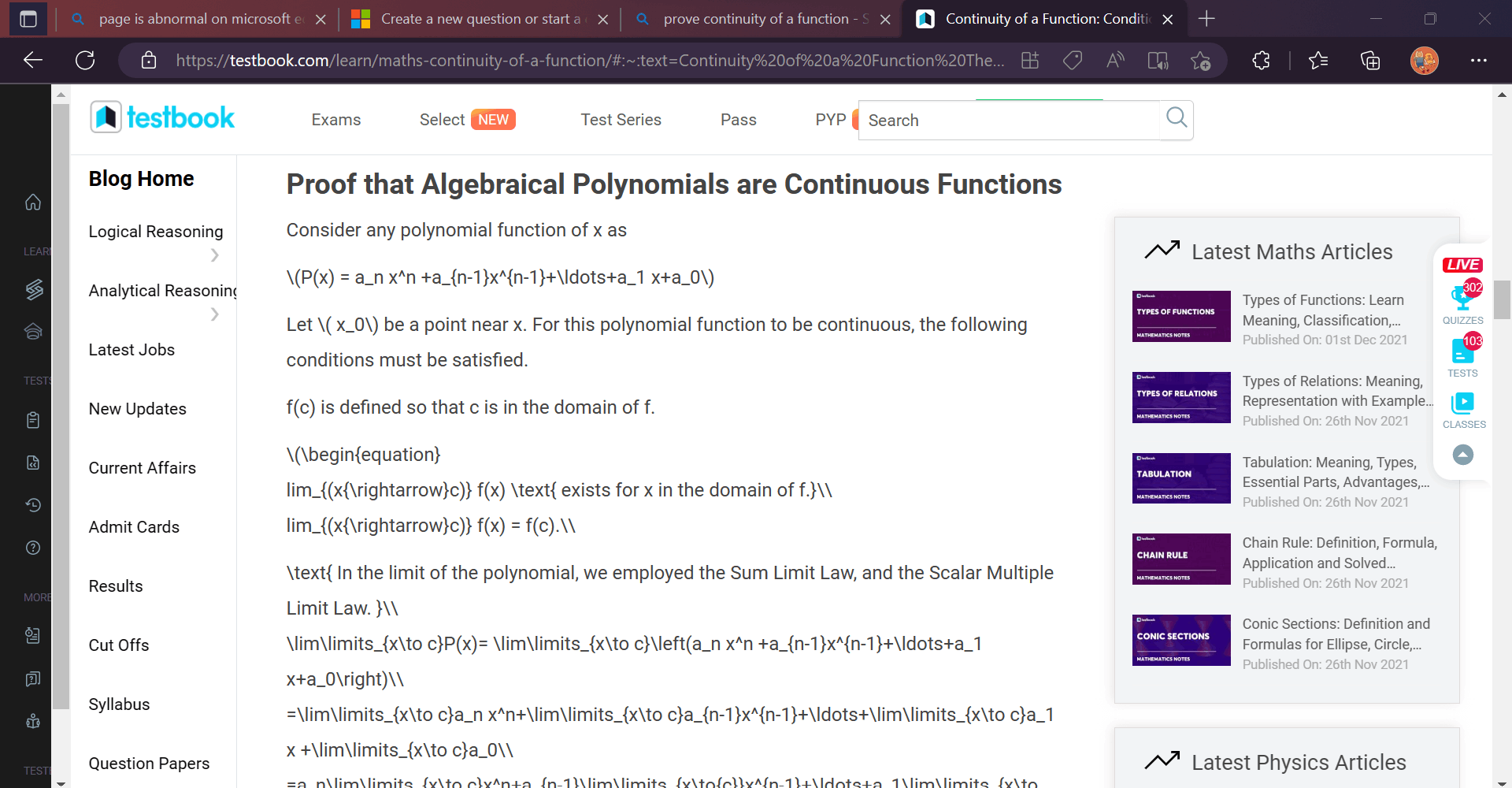Click the testbook logo

tap(162, 117)
